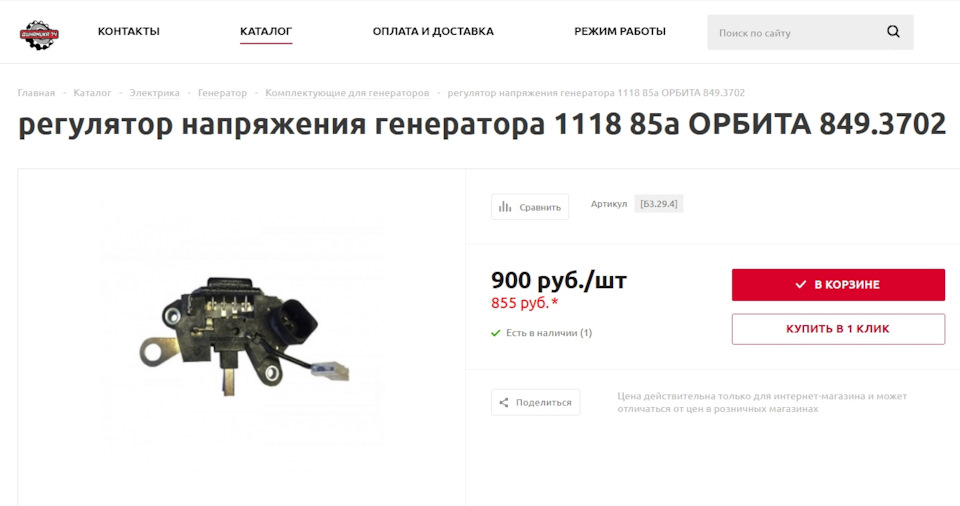Image resolution: width=960 pixels, height=506 pixels.
Task: Click the Сравнить button
Action: click(530, 207)
